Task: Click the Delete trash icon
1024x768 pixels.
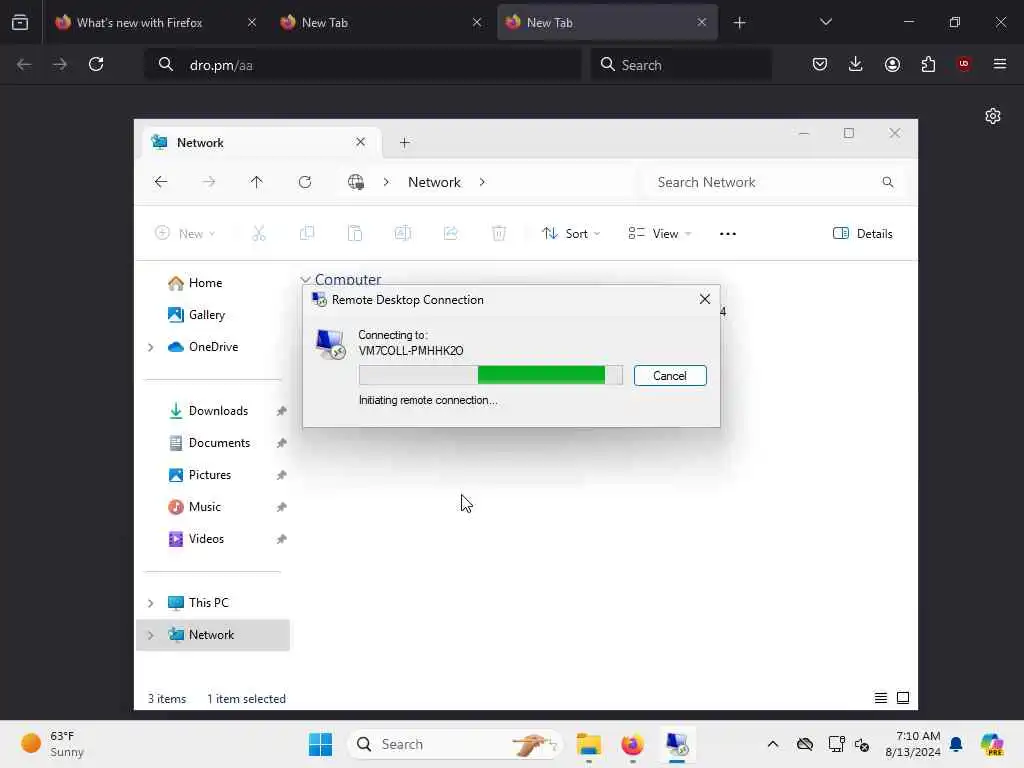Action: (499, 233)
